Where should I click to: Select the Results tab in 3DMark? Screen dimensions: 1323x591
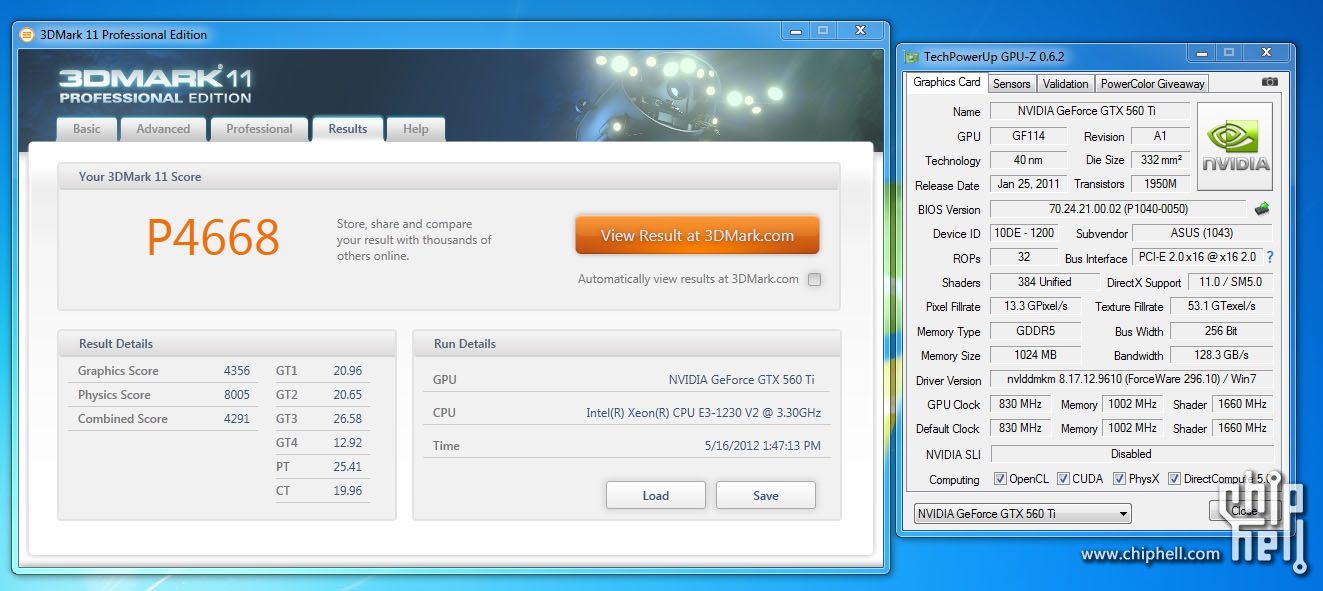point(348,129)
